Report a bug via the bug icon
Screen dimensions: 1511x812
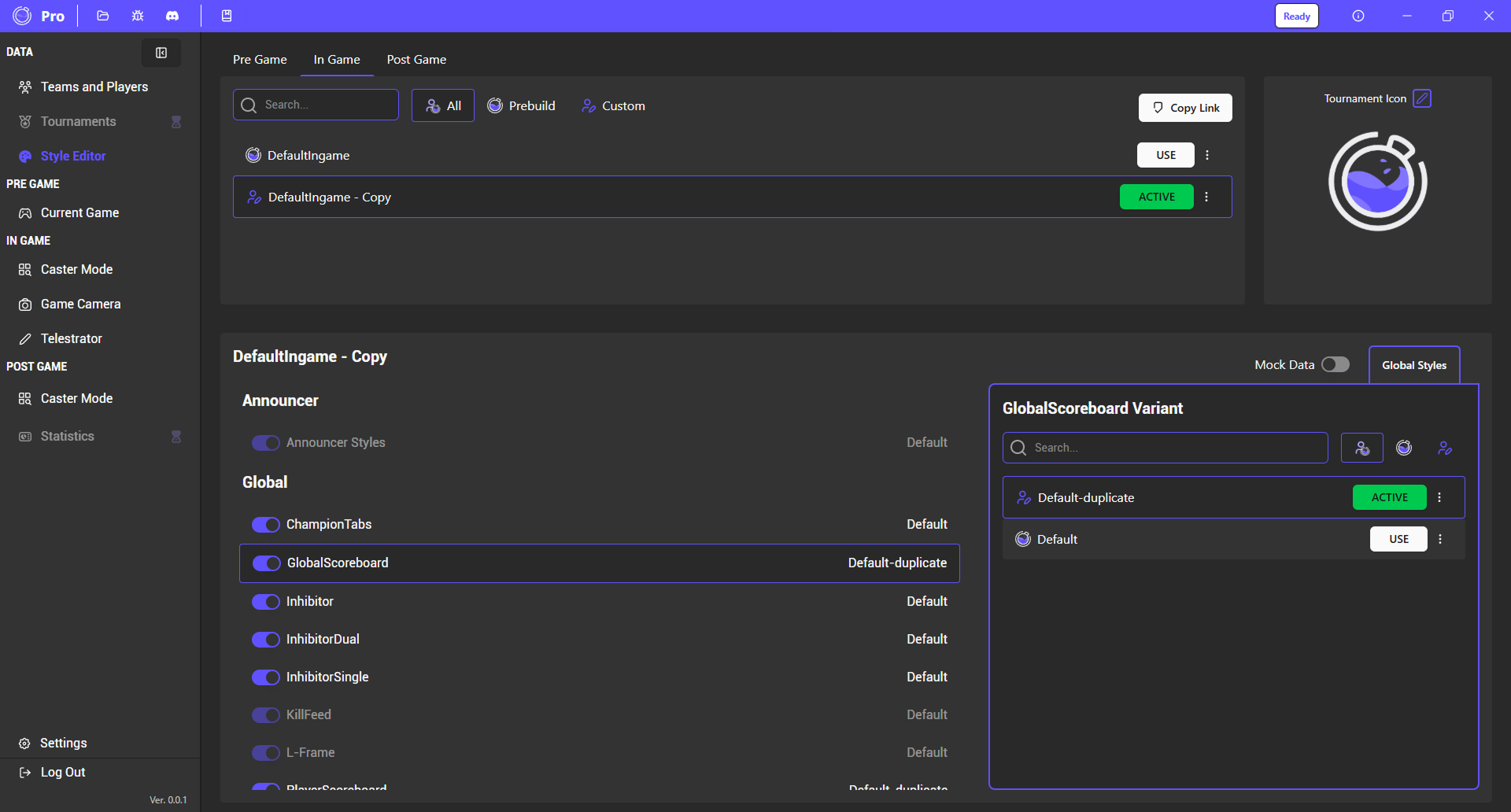[x=138, y=16]
